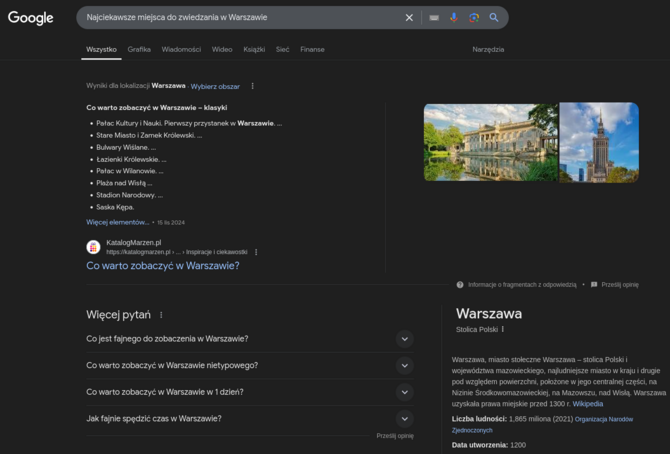Viewport: 670px width, 454px height.
Task: Click the KatalogMarzen.pl site favicon
Action: point(93,247)
